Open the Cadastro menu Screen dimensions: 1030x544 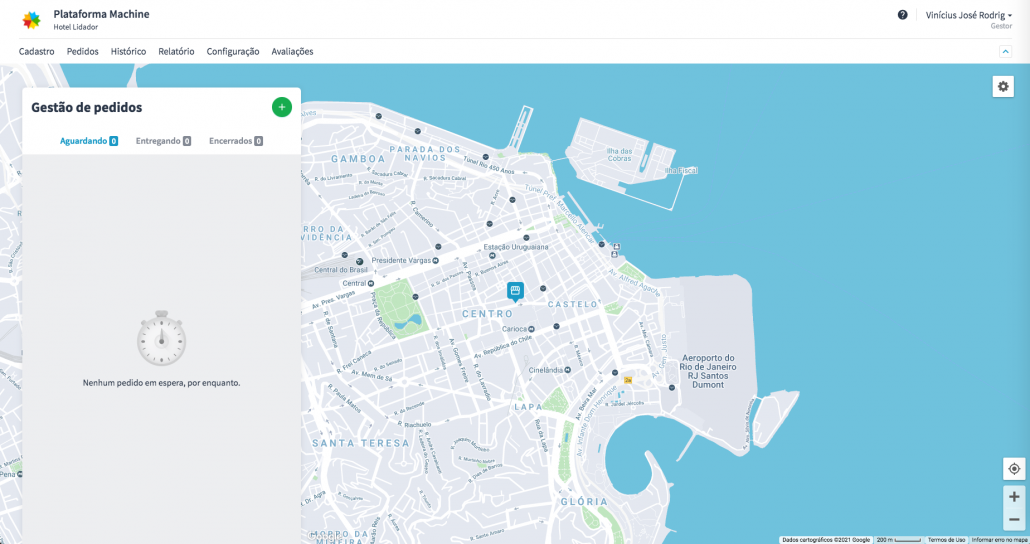(36, 51)
